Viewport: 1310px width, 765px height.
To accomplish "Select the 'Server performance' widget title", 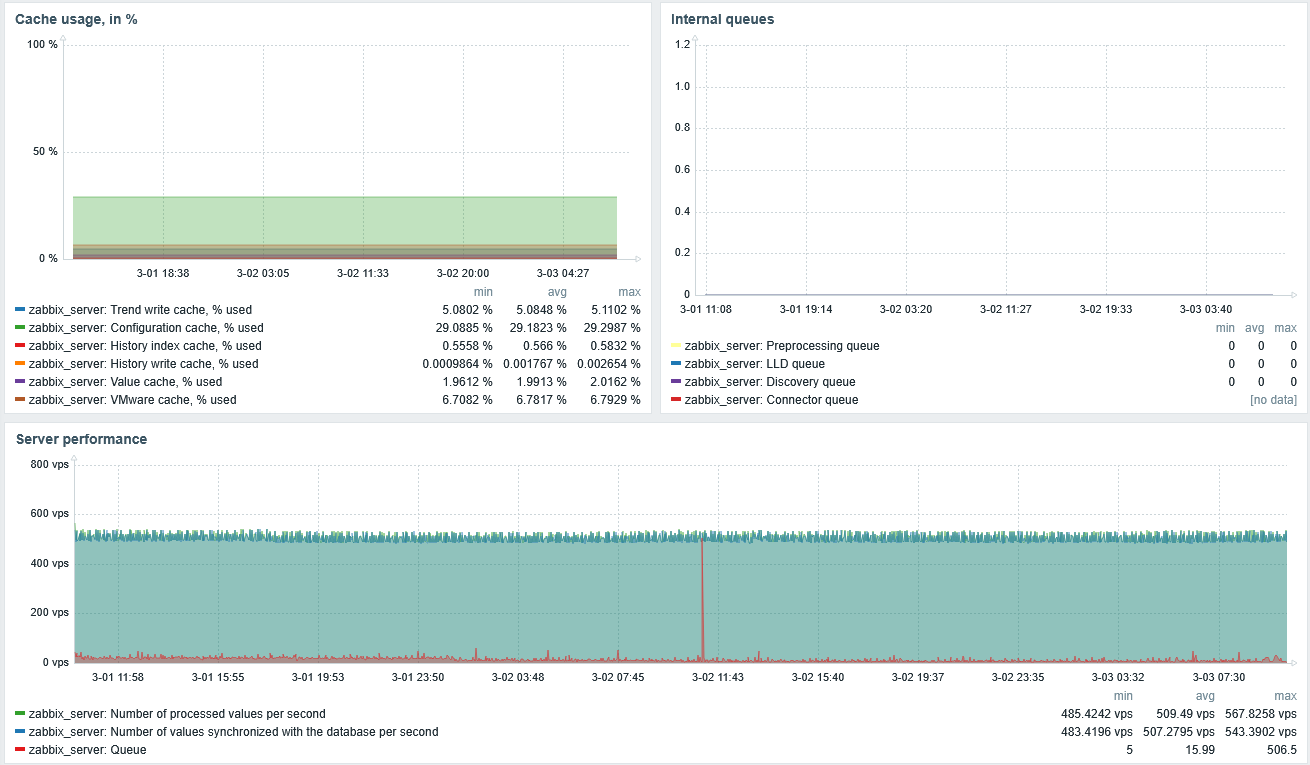I will (x=81, y=439).
